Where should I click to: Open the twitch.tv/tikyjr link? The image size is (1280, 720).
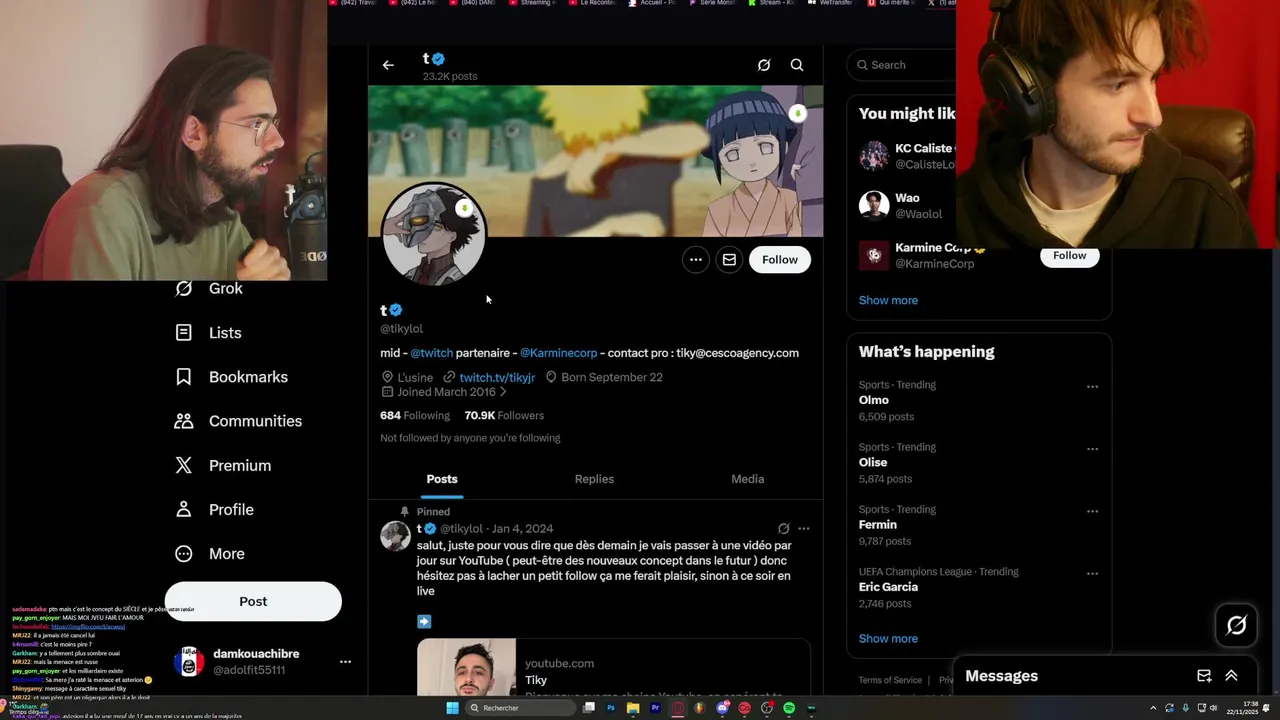pos(497,377)
